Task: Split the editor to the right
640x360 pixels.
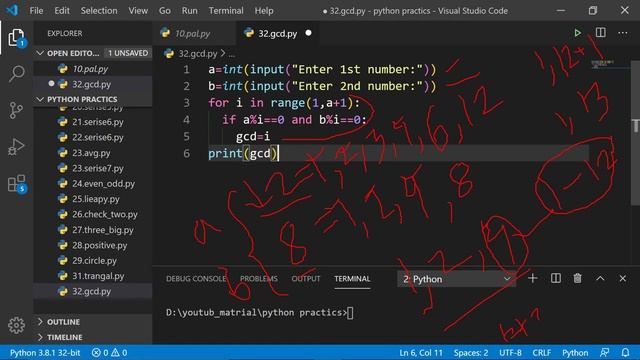Action: [600, 33]
